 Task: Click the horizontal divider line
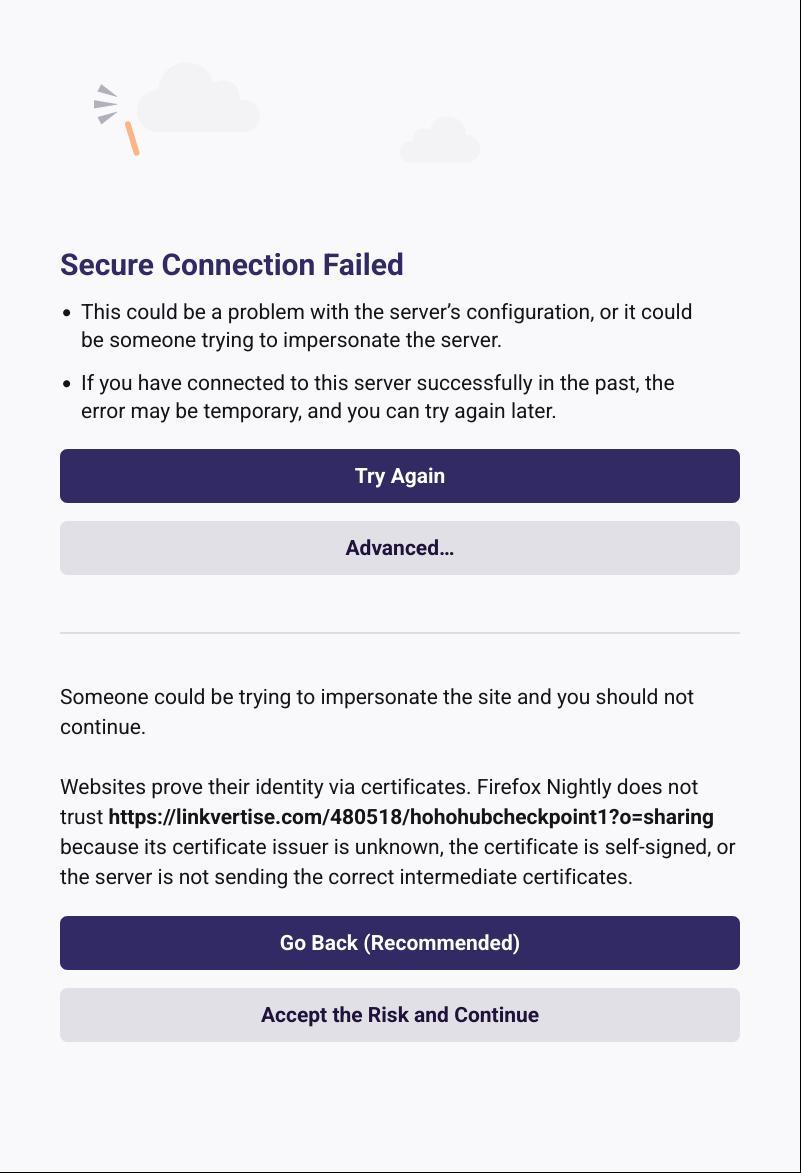pos(400,633)
